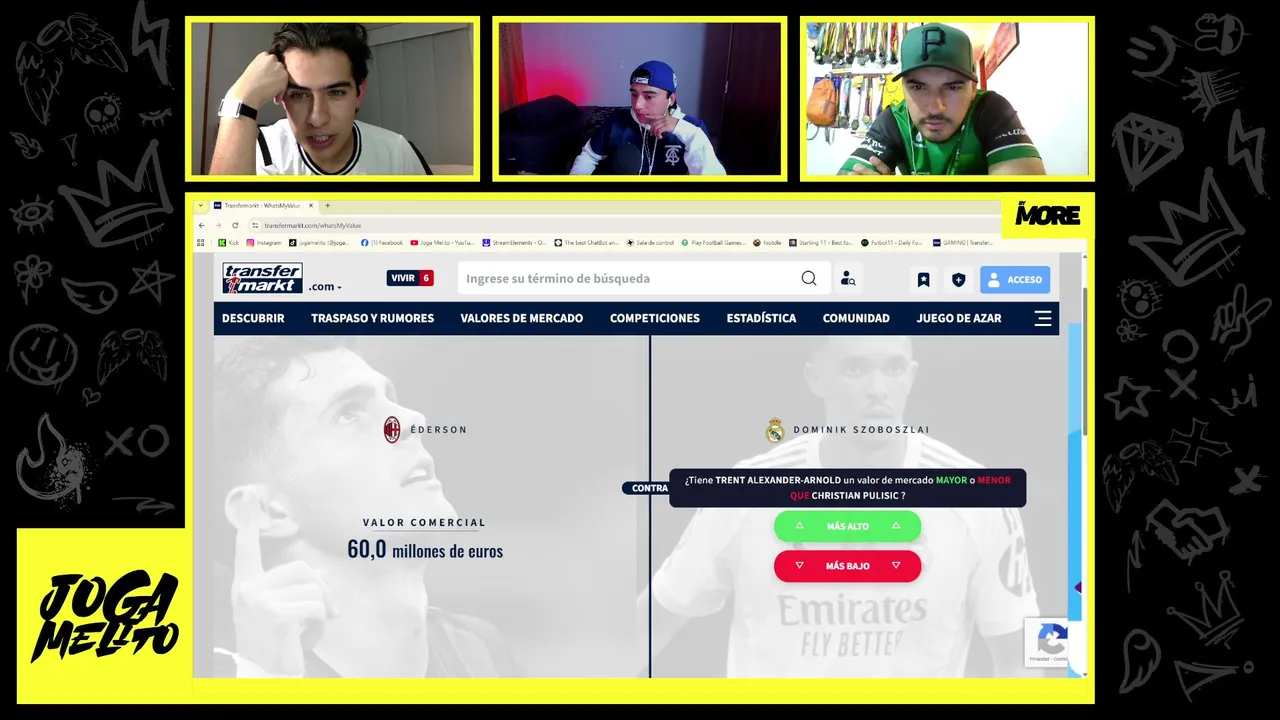Open the VIVIR live scores button

(410, 278)
